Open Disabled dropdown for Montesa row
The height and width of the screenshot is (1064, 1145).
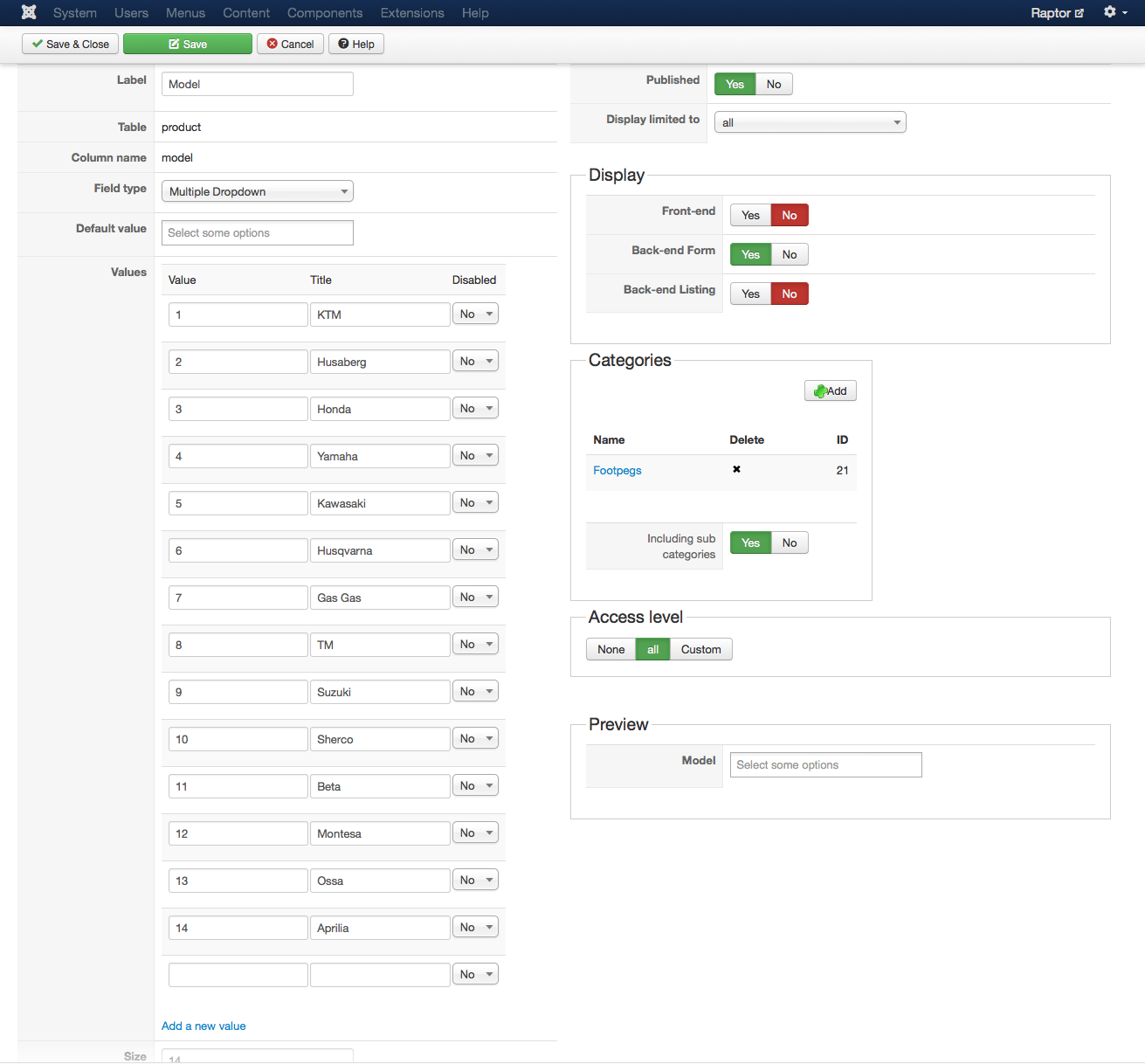tap(475, 833)
